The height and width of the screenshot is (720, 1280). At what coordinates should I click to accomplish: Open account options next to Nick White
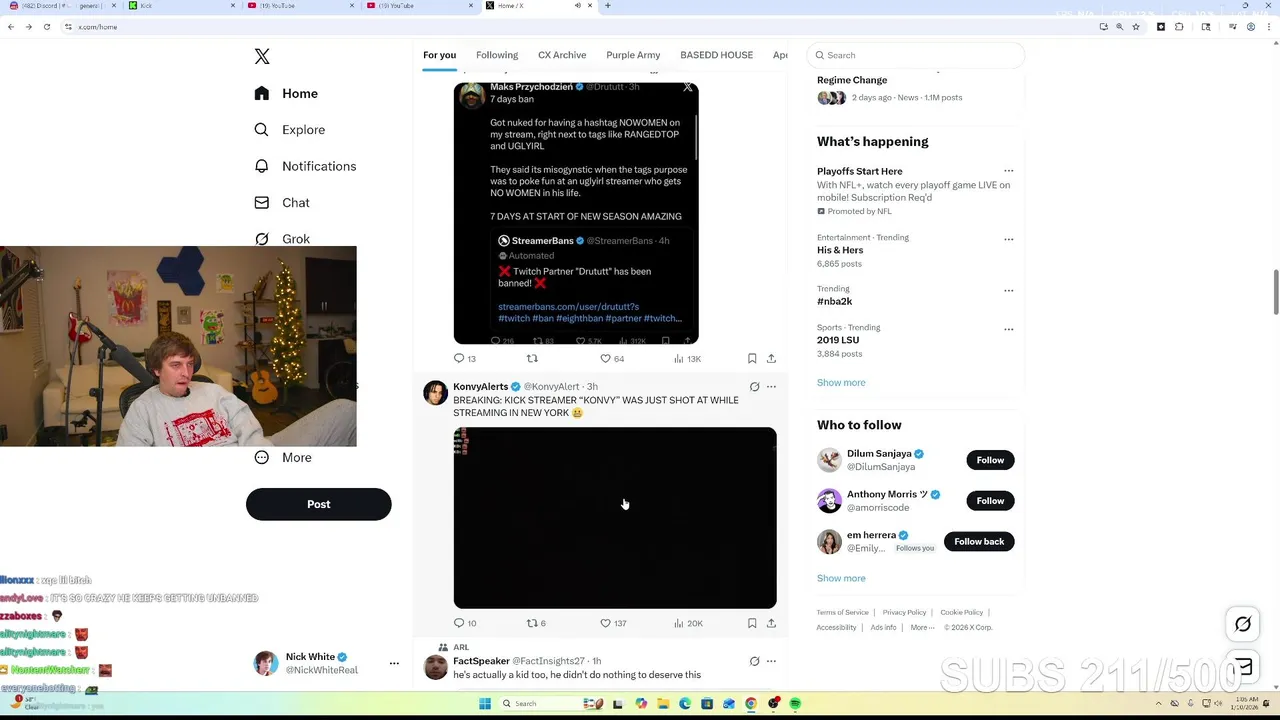point(394,663)
